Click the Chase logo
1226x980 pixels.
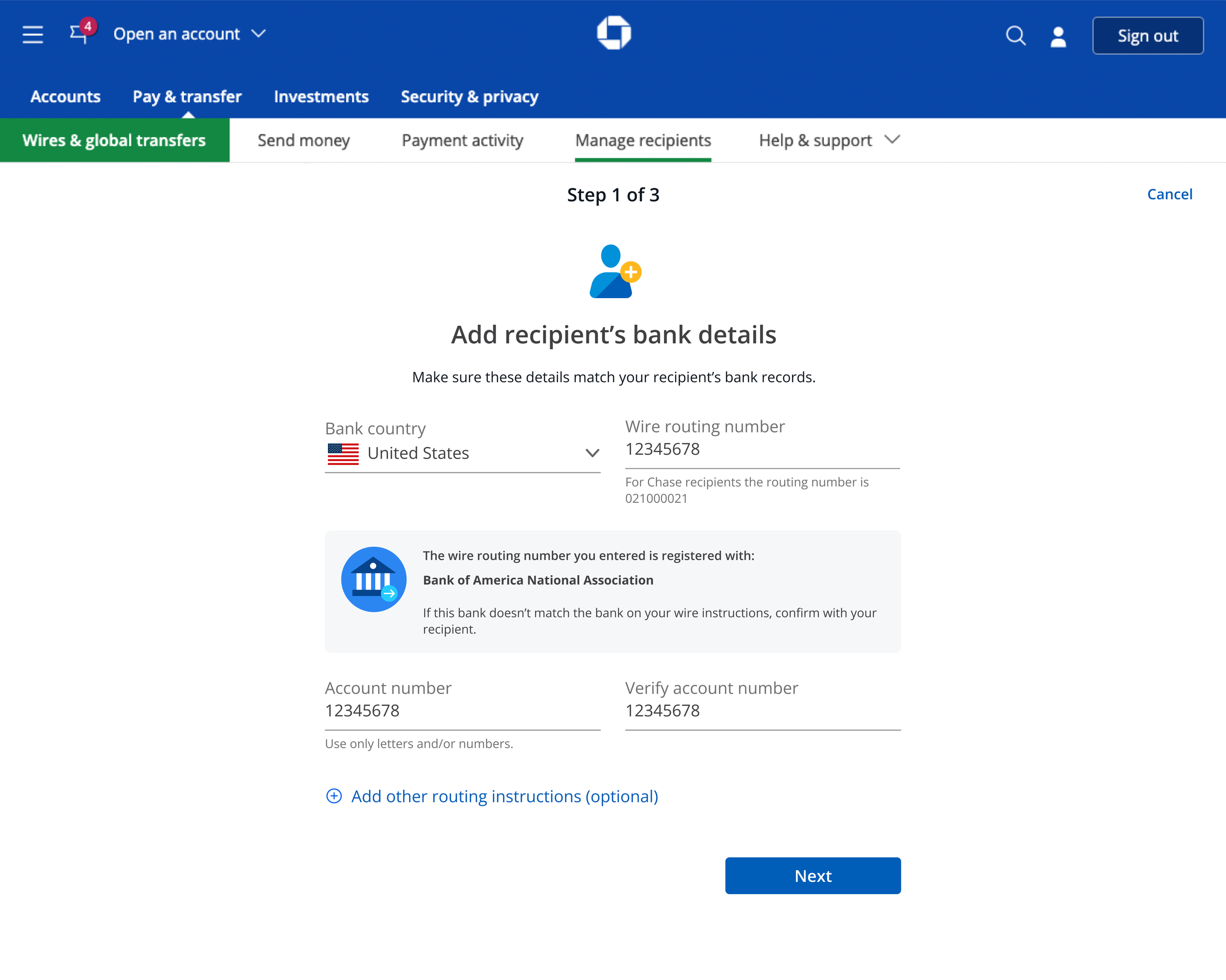pyautogui.click(x=613, y=33)
